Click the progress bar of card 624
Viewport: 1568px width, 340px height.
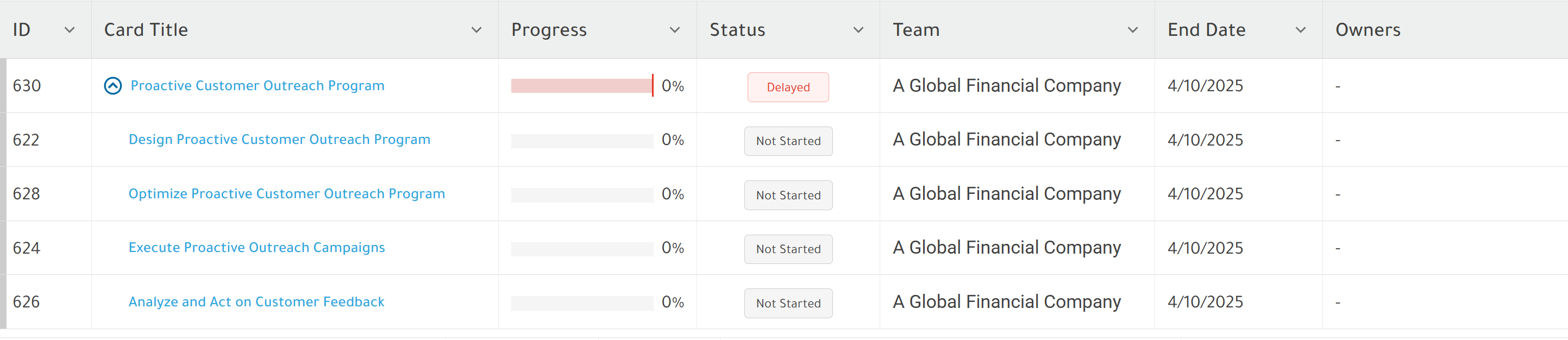click(582, 249)
